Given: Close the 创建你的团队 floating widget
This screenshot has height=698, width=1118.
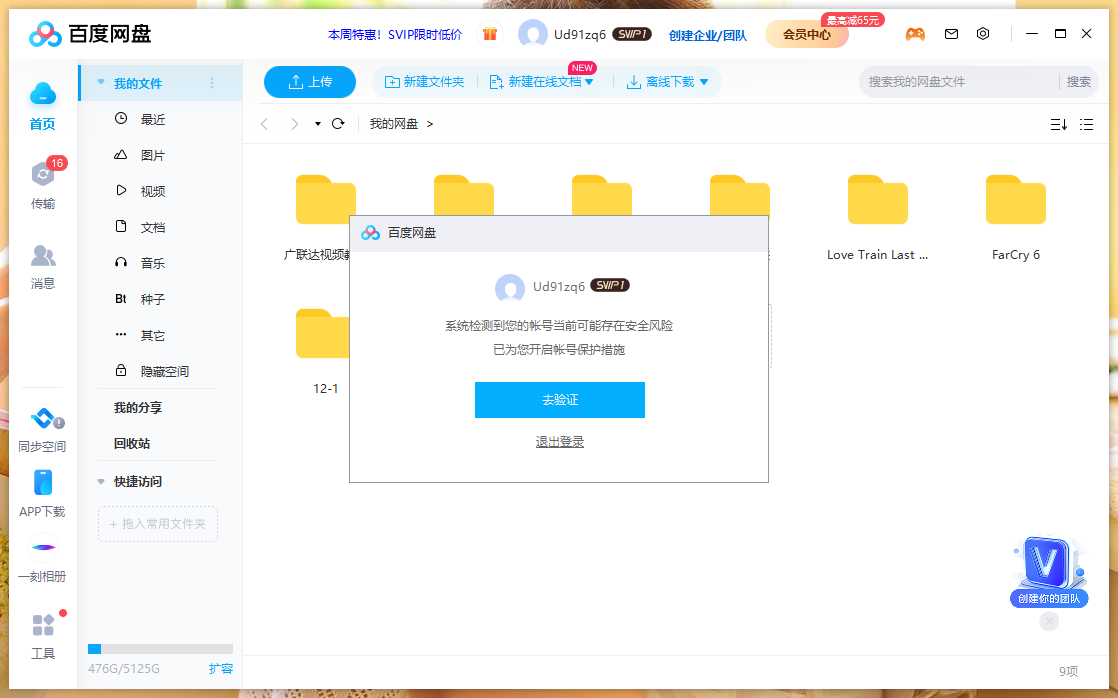Looking at the screenshot, I should [1049, 622].
